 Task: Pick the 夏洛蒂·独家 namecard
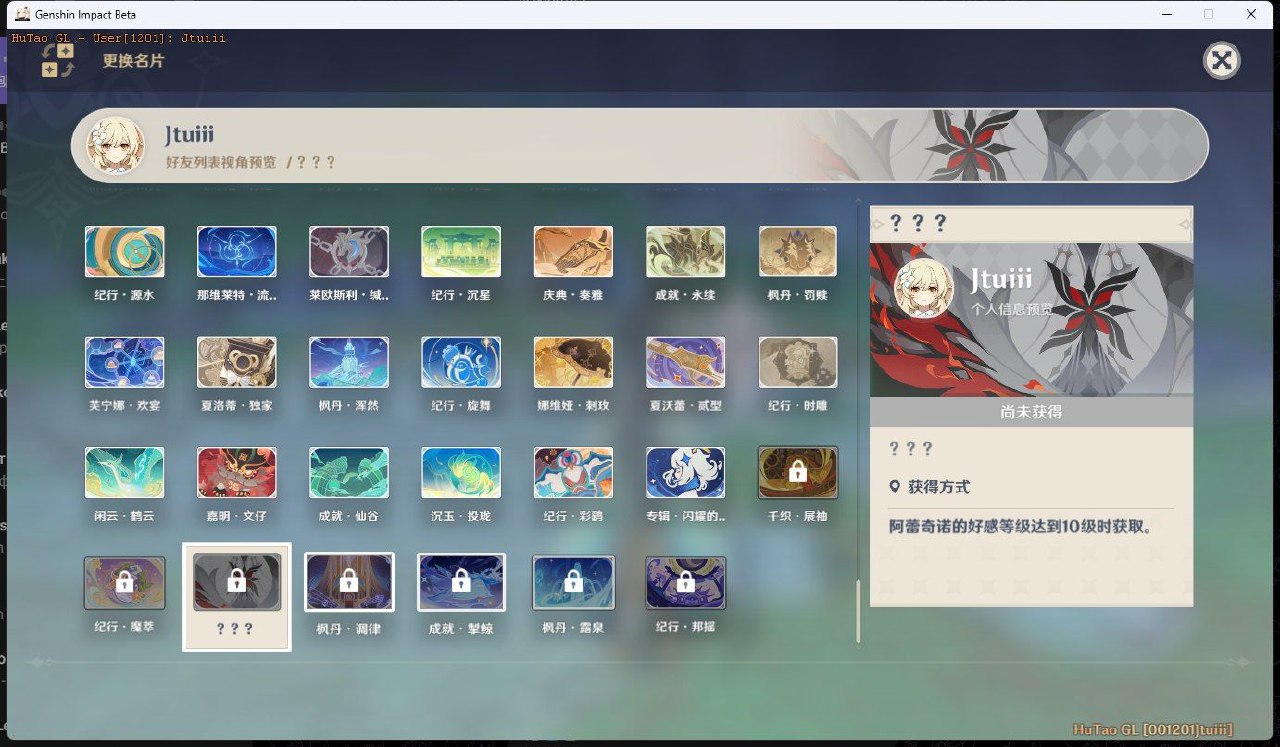(x=237, y=362)
